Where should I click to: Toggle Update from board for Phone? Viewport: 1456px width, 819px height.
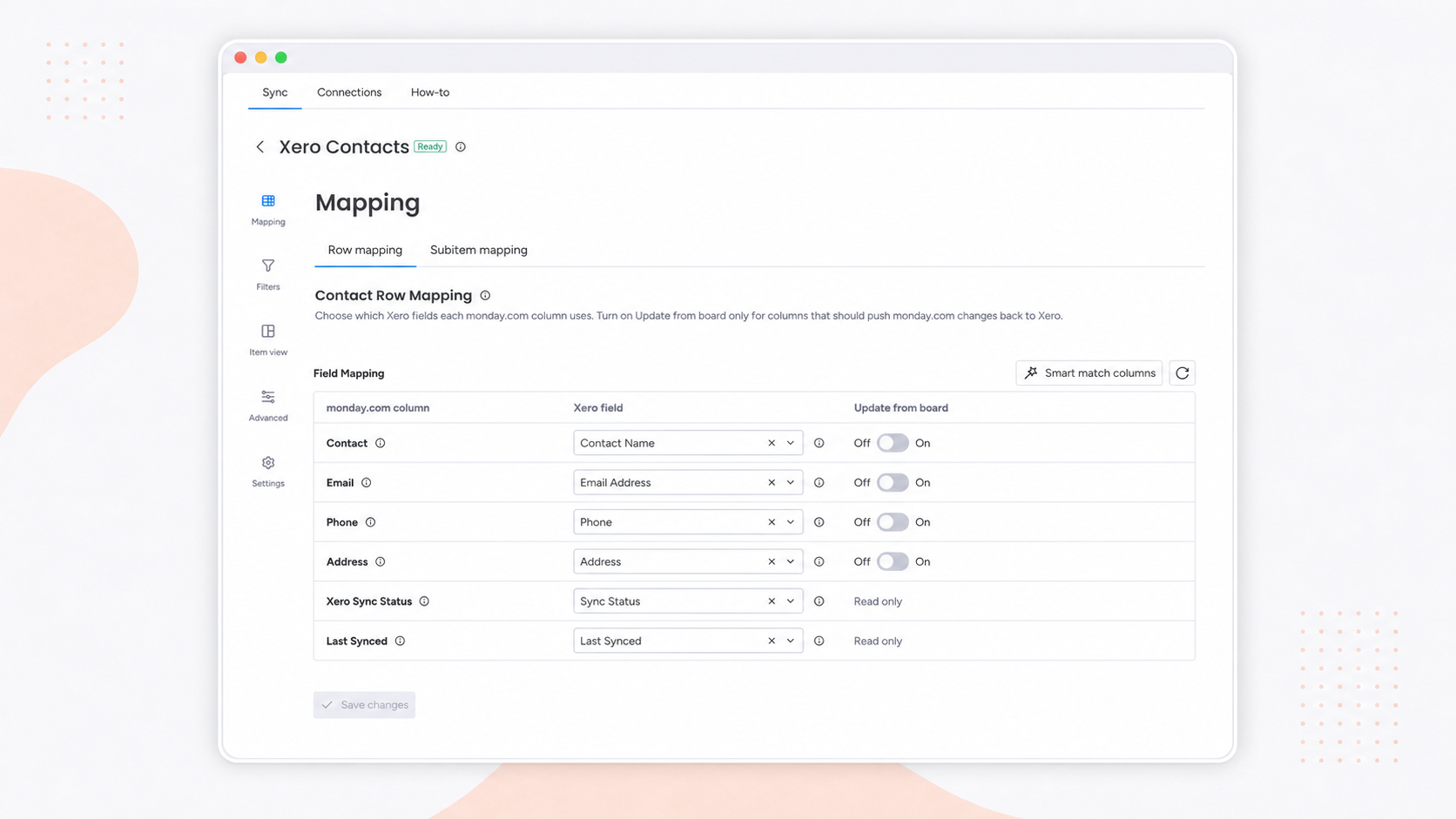(893, 522)
